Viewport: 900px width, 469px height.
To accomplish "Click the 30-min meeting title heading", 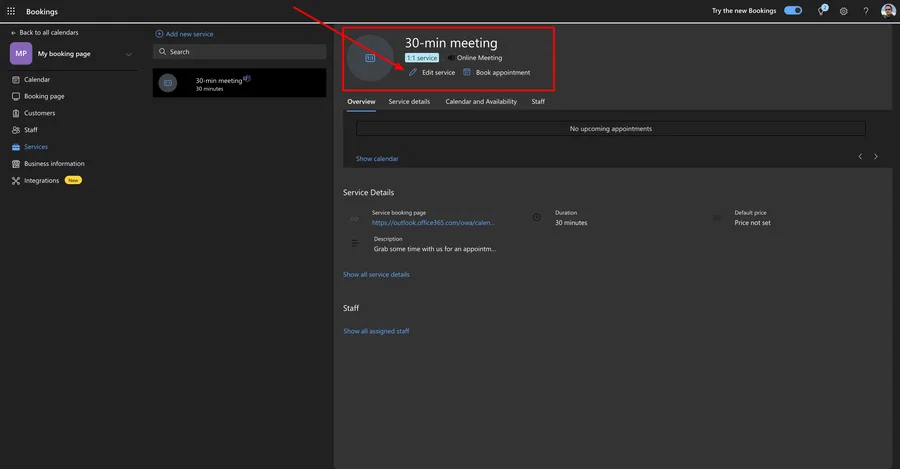I will coord(451,43).
